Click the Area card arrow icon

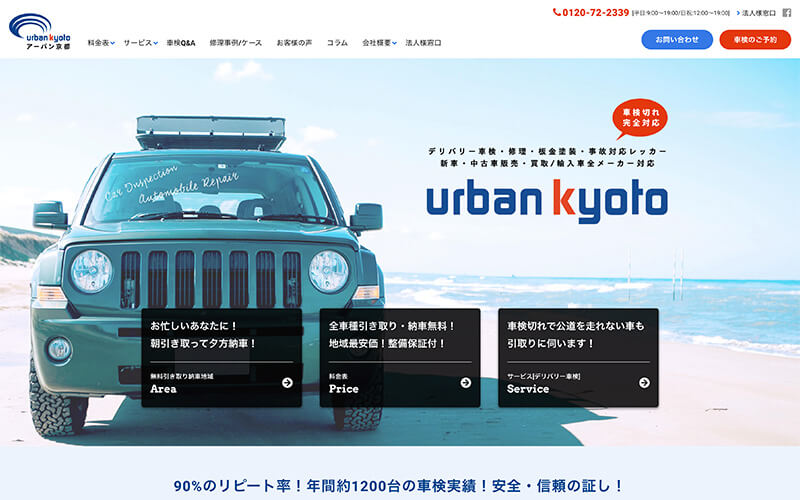tap(287, 383)
